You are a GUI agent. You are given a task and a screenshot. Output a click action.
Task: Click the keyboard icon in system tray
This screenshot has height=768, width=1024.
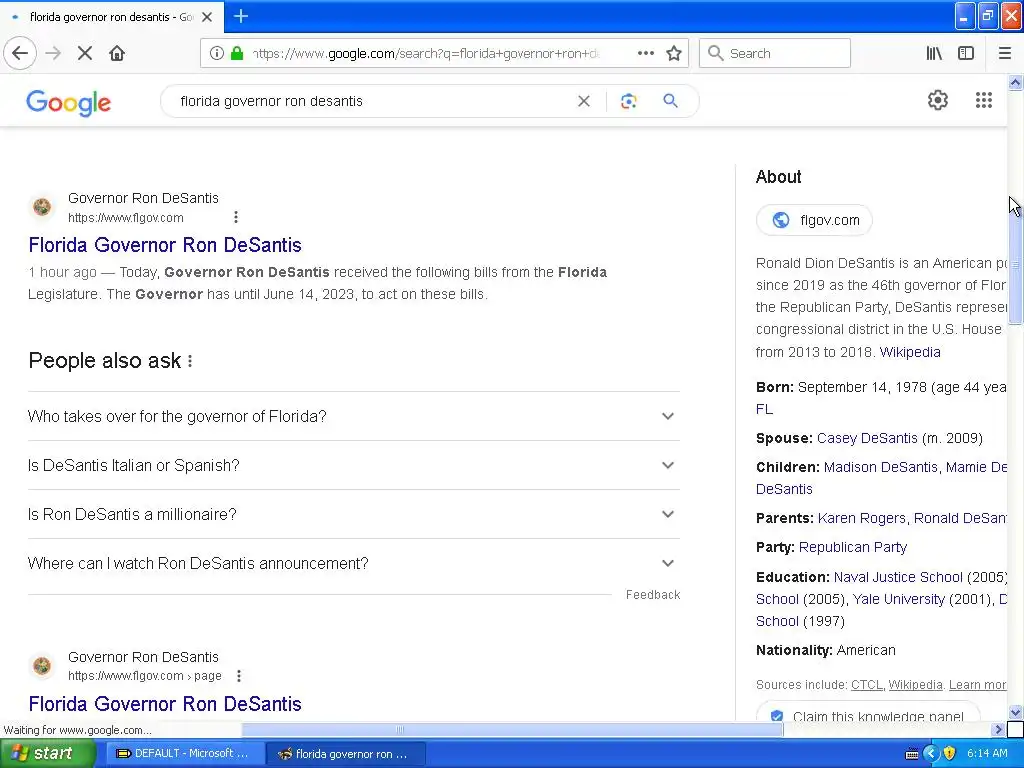pyautogui.click(x=912, y=754)
